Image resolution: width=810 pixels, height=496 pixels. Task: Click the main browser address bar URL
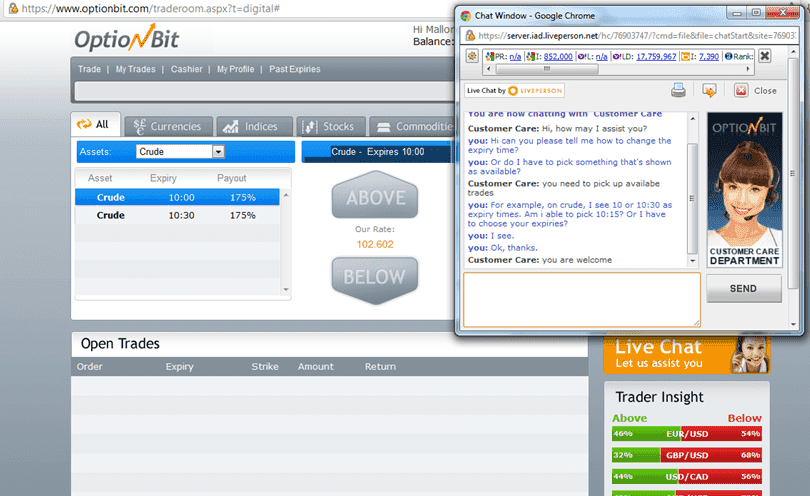point(150,8)
